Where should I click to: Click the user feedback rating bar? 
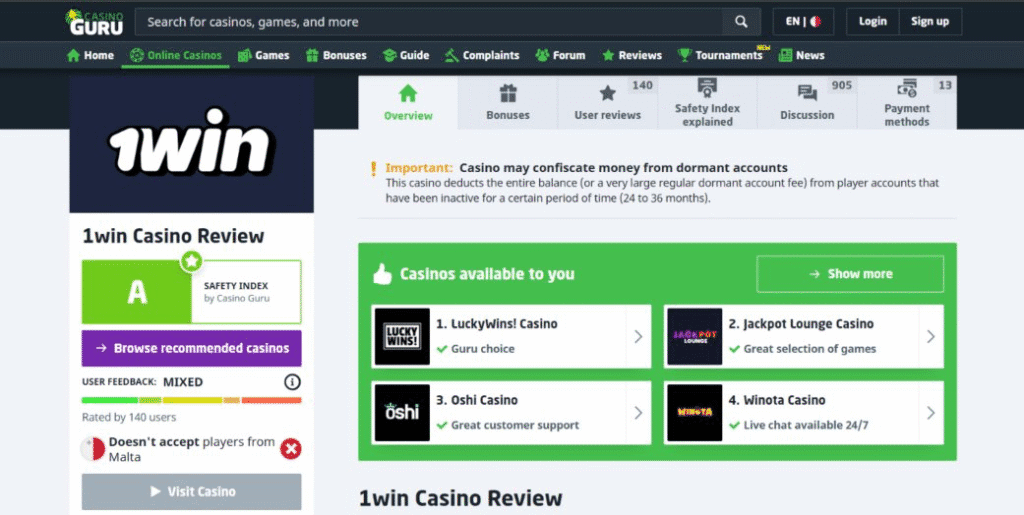point(191,400)
